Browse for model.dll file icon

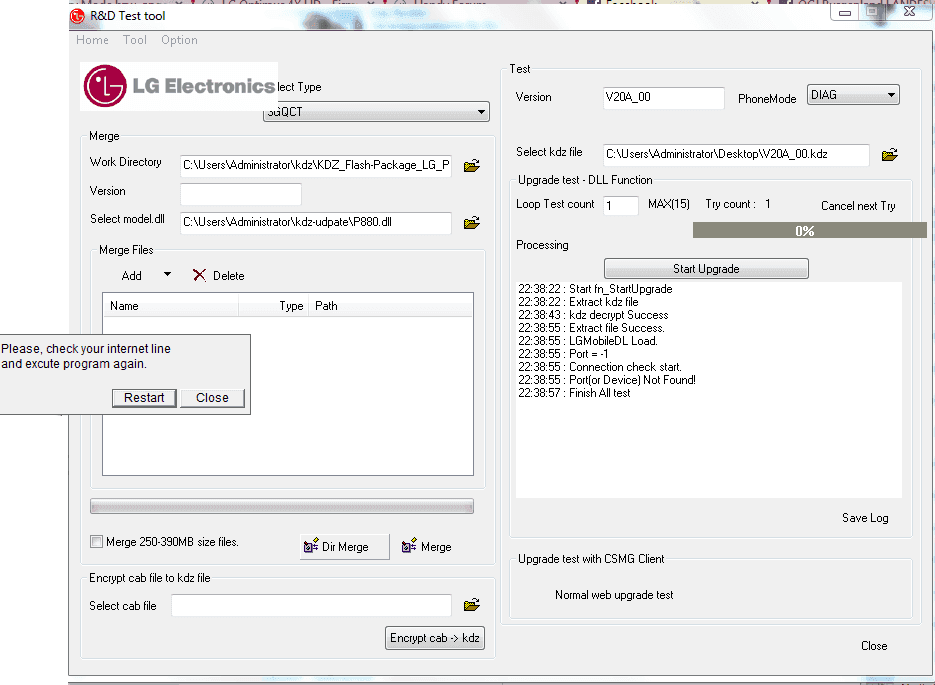point(472,223)
